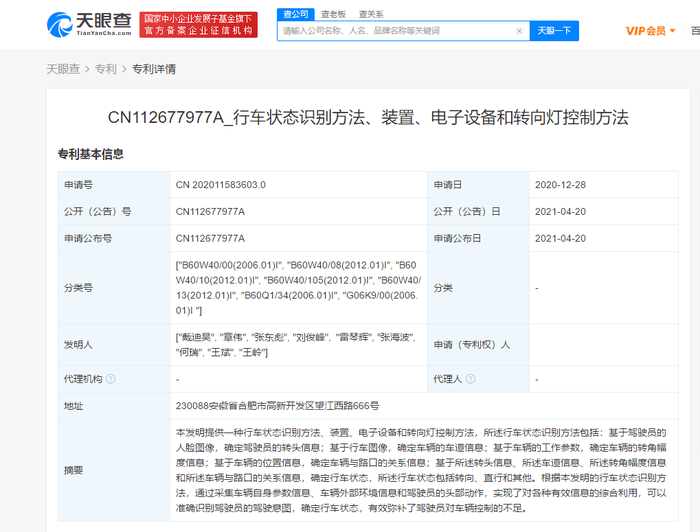Click the patent title CN112677977A heading
The width and height of the screenshot is (700, 532).
click(368, 117)
